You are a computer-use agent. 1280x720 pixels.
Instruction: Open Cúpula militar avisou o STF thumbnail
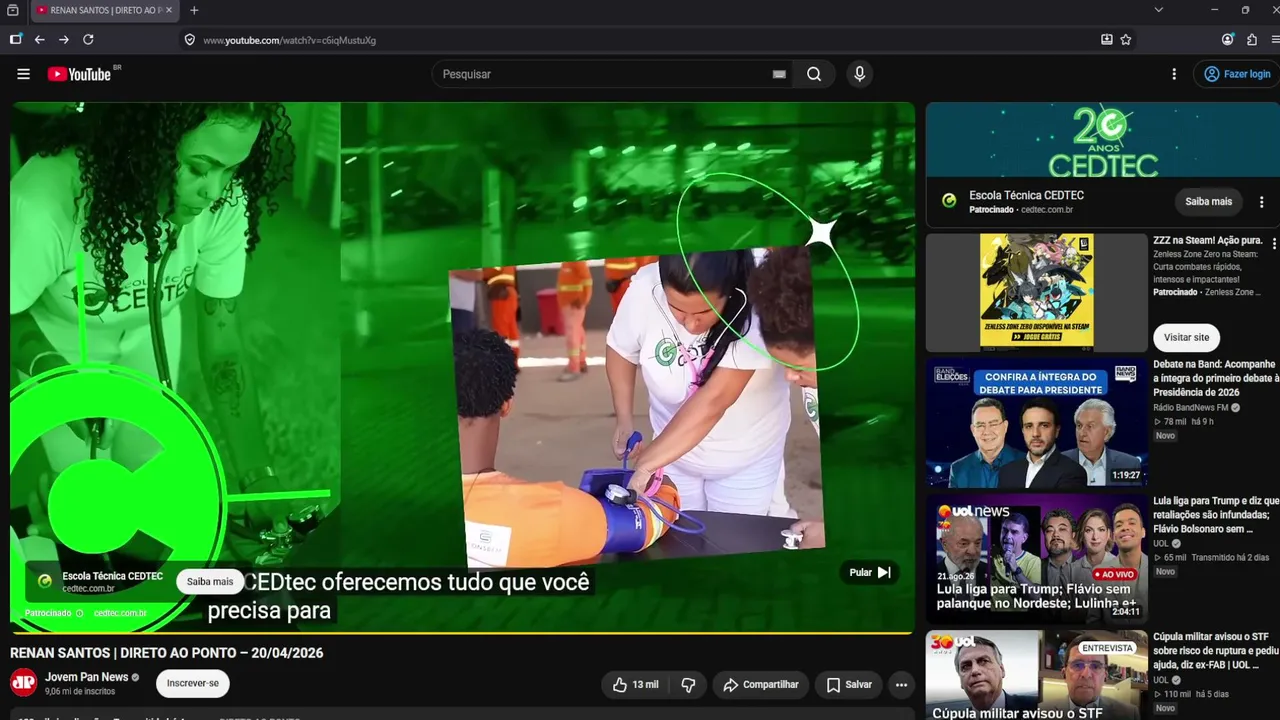(1037, 675)
